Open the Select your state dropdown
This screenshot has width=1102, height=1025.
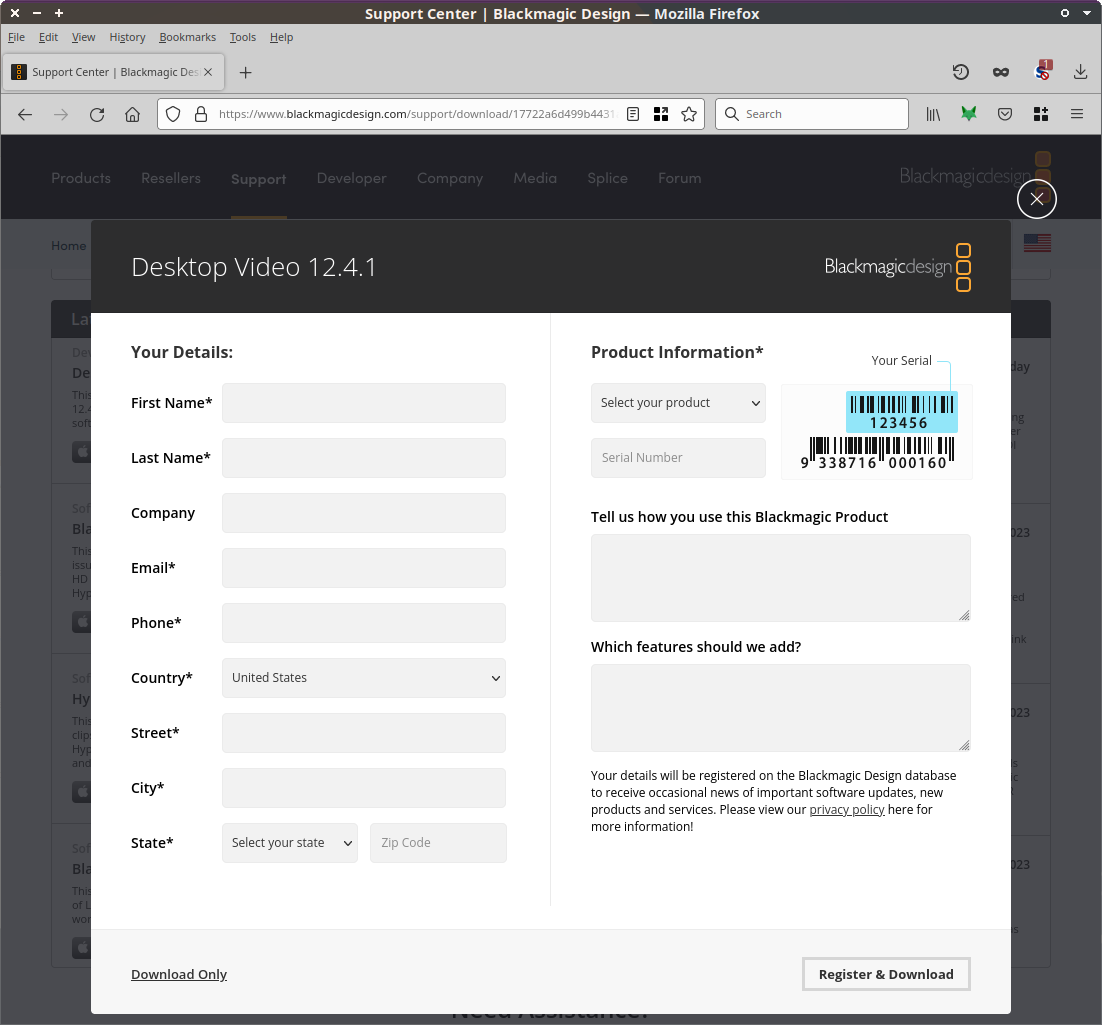click(290, 843)
